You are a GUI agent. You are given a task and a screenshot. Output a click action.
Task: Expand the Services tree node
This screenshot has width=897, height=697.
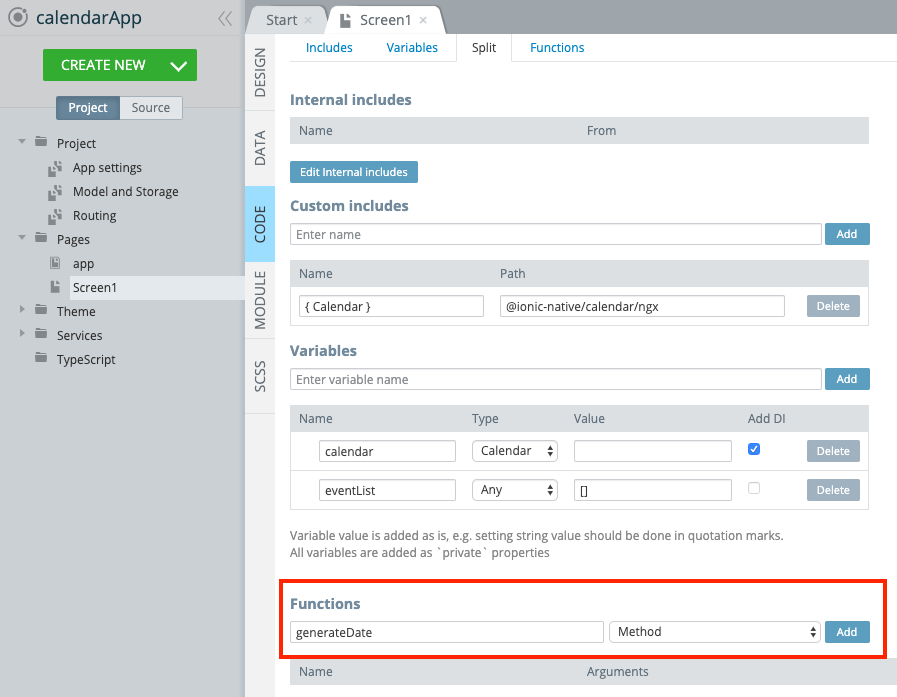tap(22, 334)
